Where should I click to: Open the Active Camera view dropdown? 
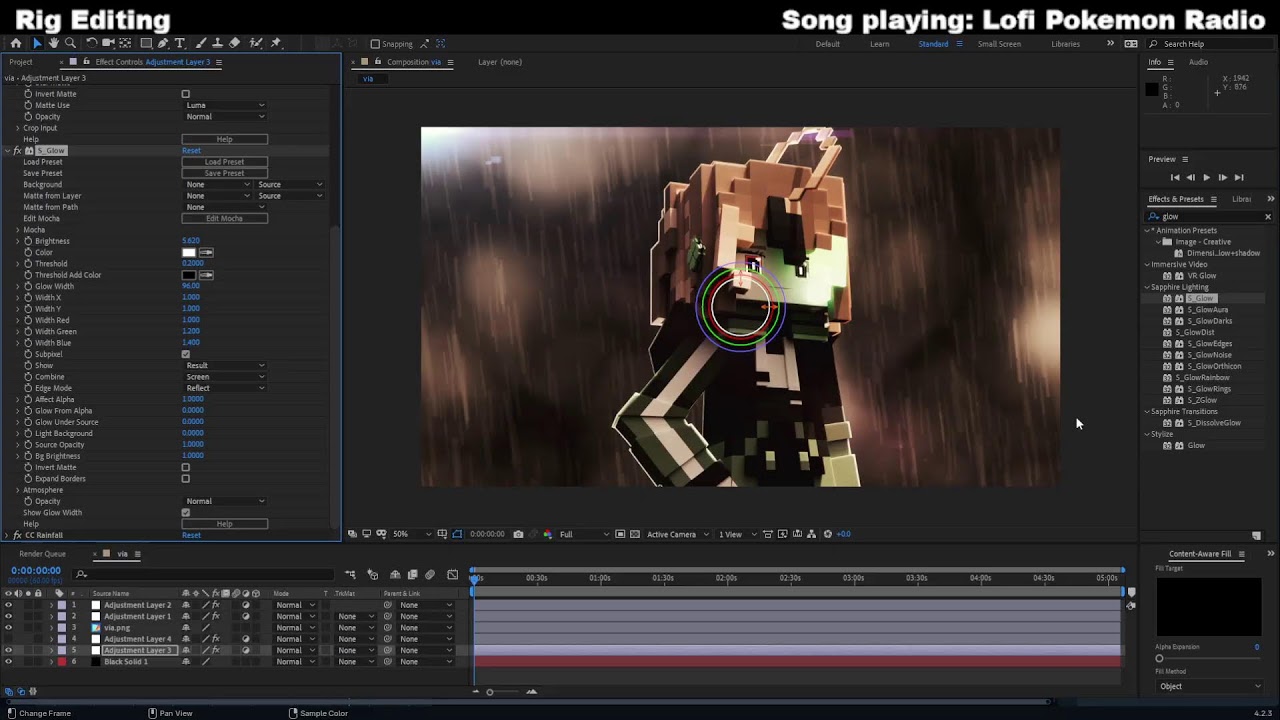click(677, 534)
